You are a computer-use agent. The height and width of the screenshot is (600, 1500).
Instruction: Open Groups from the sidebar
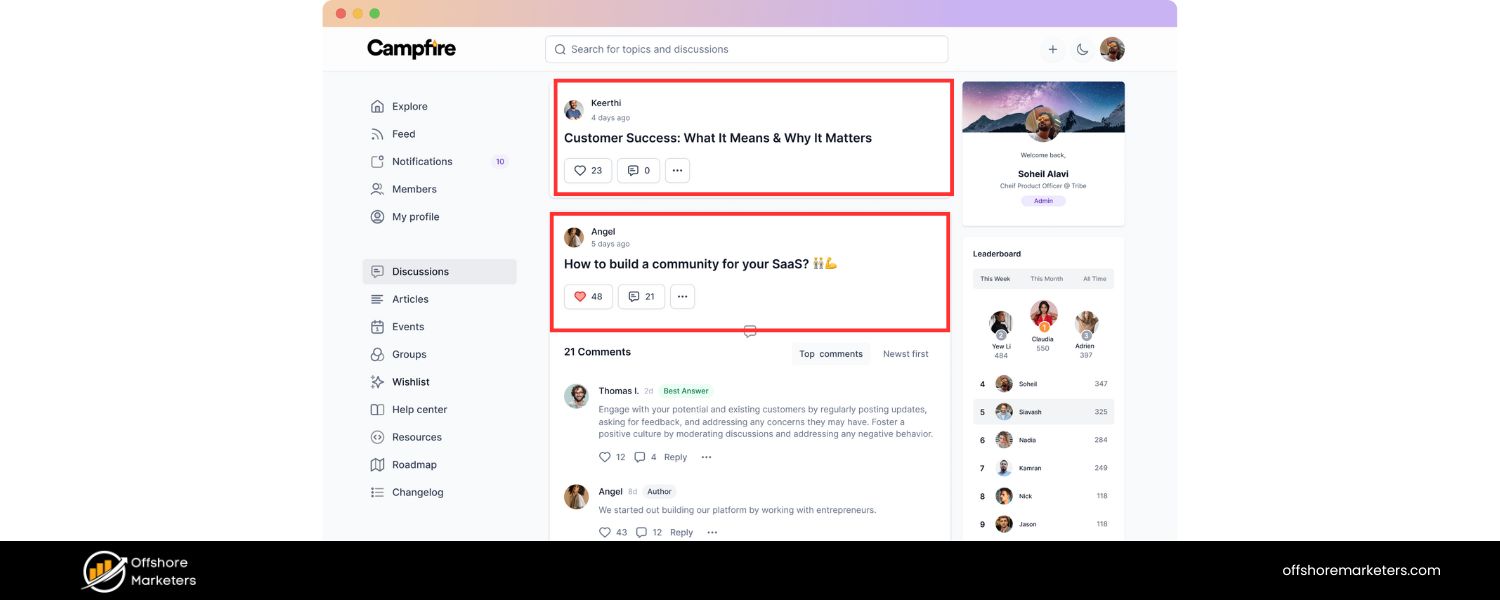[x=408, y=354]
